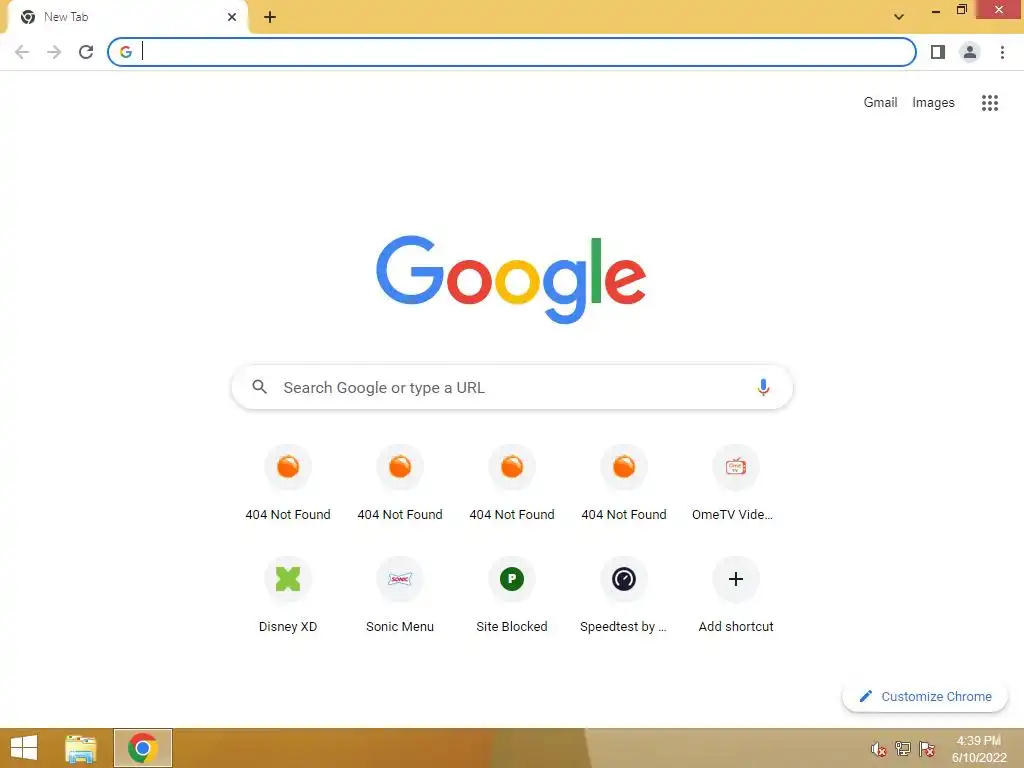Open the Speedtest shortcut
Screen dimensions: 1024x768
[x=624, y=596]
